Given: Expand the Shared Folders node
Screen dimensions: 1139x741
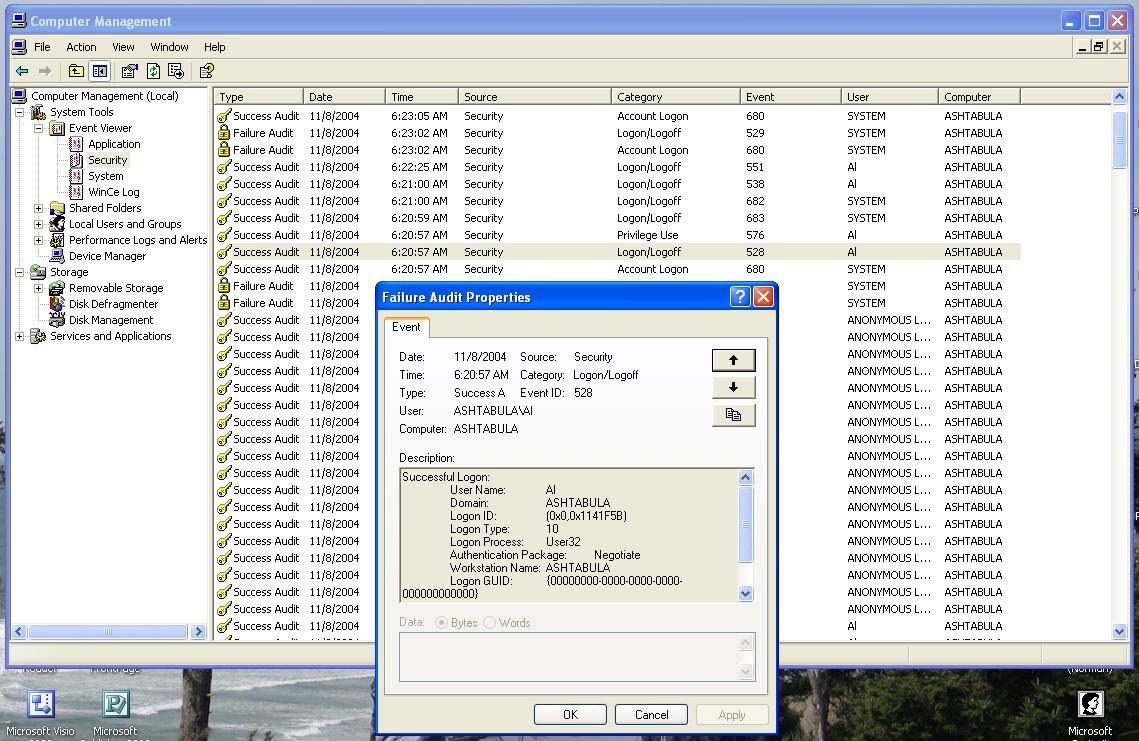Looking at the screenshot, I should [x=38, y=208].
